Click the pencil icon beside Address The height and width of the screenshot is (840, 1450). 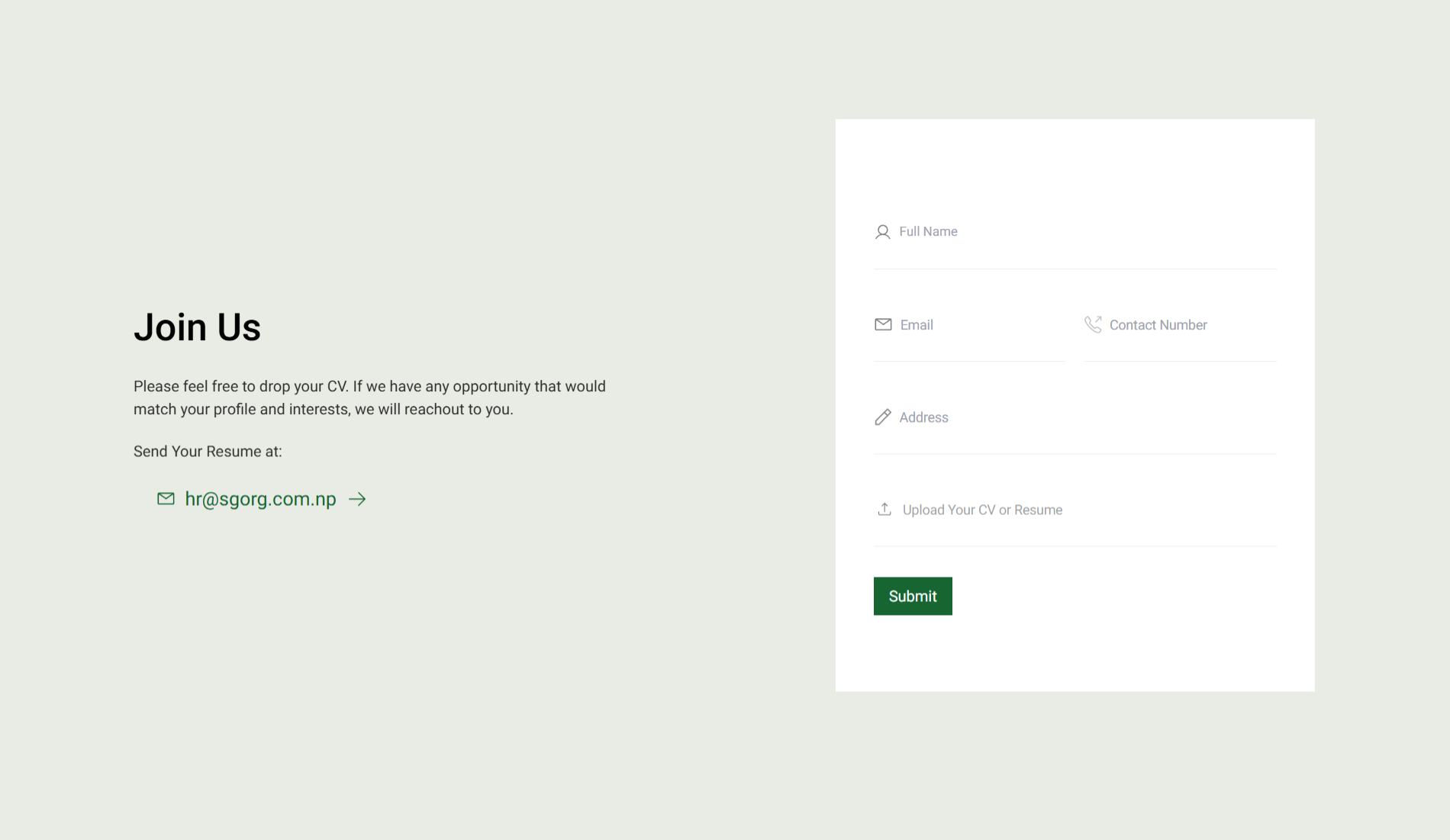click(882, 417)
